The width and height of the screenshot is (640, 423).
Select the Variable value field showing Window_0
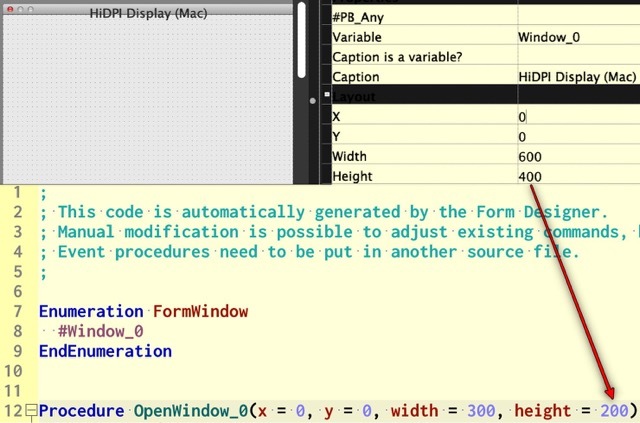[577, 36]
